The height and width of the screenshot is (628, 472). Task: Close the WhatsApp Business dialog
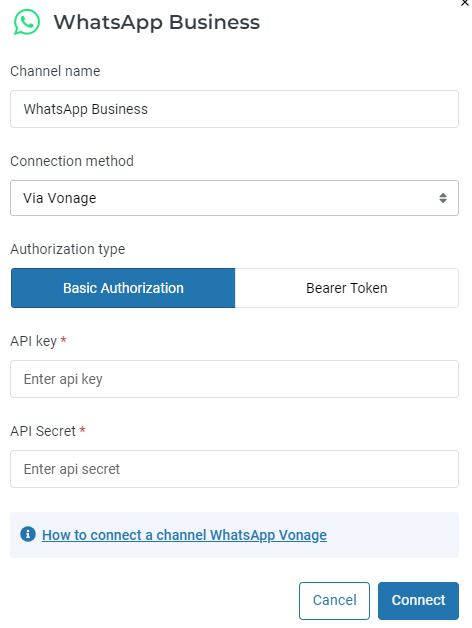tap(465, 3)
